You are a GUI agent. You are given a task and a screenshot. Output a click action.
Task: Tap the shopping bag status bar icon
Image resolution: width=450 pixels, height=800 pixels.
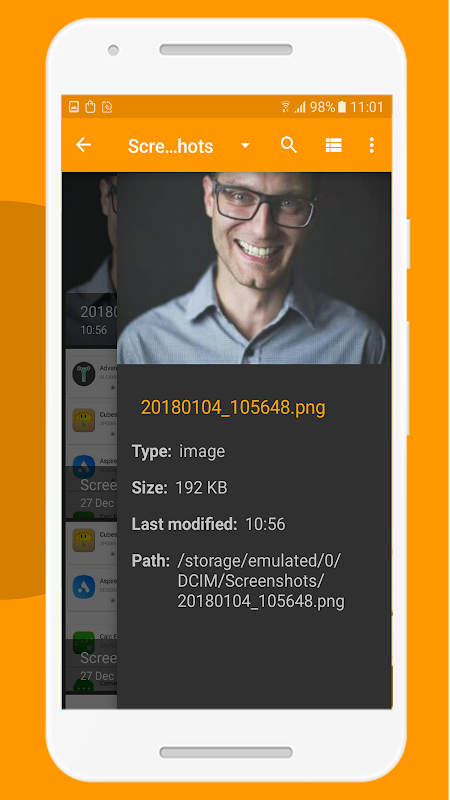(x=90, y=107)
